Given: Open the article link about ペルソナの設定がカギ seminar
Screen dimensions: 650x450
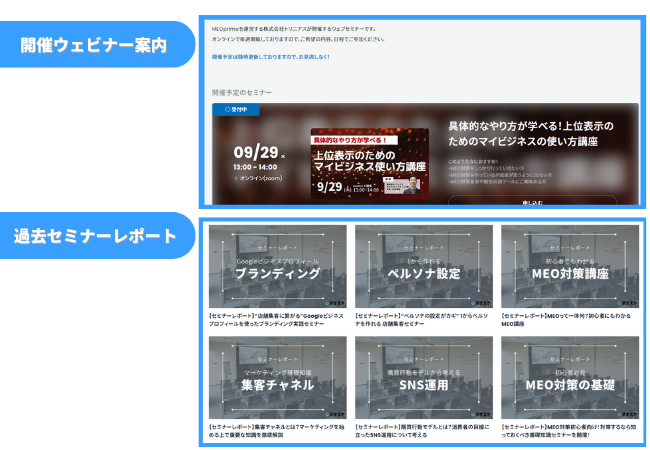Looking at the screenshot, I should [x=422, y=320].
